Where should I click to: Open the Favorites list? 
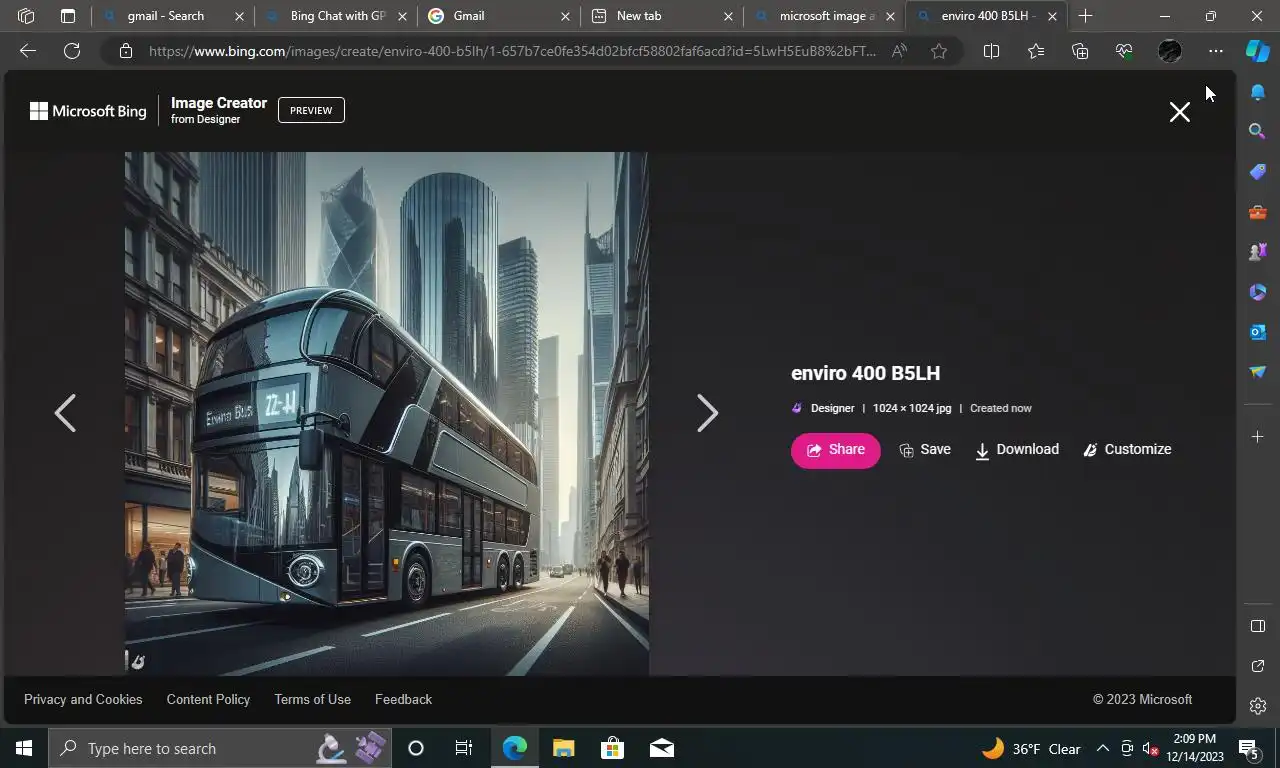click(x=1035, y=51)
